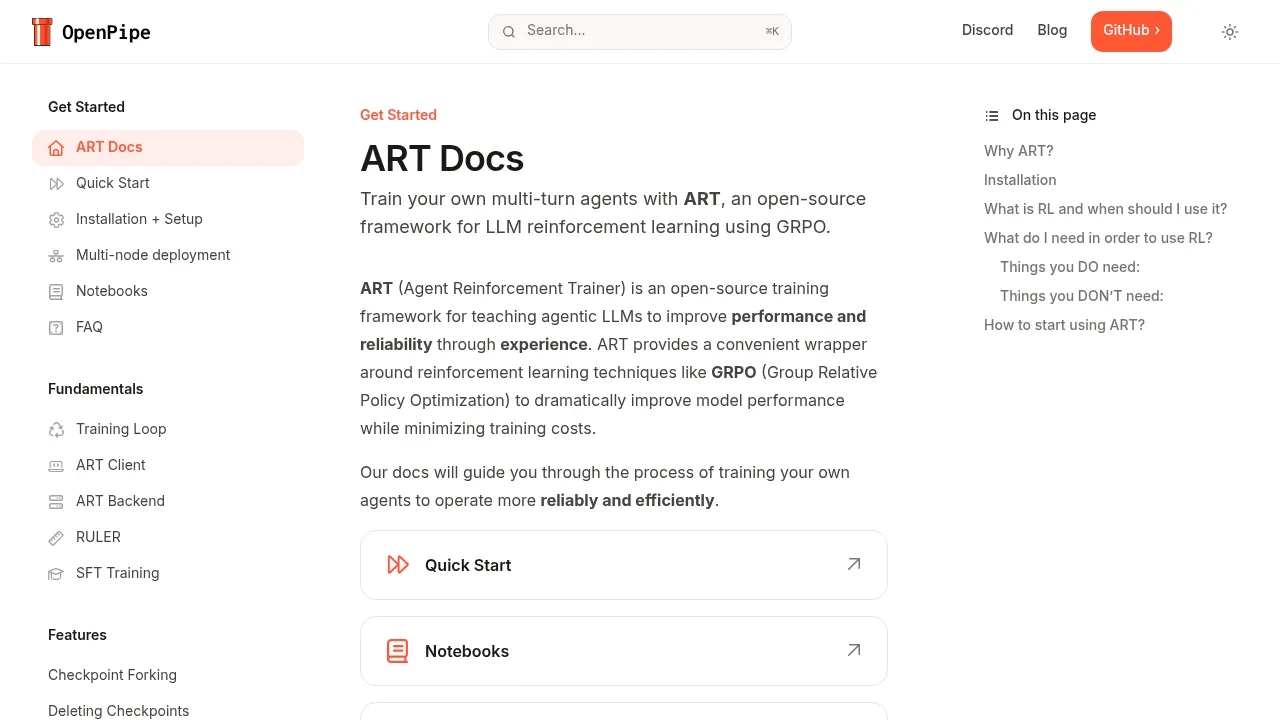Viewport: 1280px width, 720px height.
Task: Click the FAQ question mark icon
Action: click(56, 328)
